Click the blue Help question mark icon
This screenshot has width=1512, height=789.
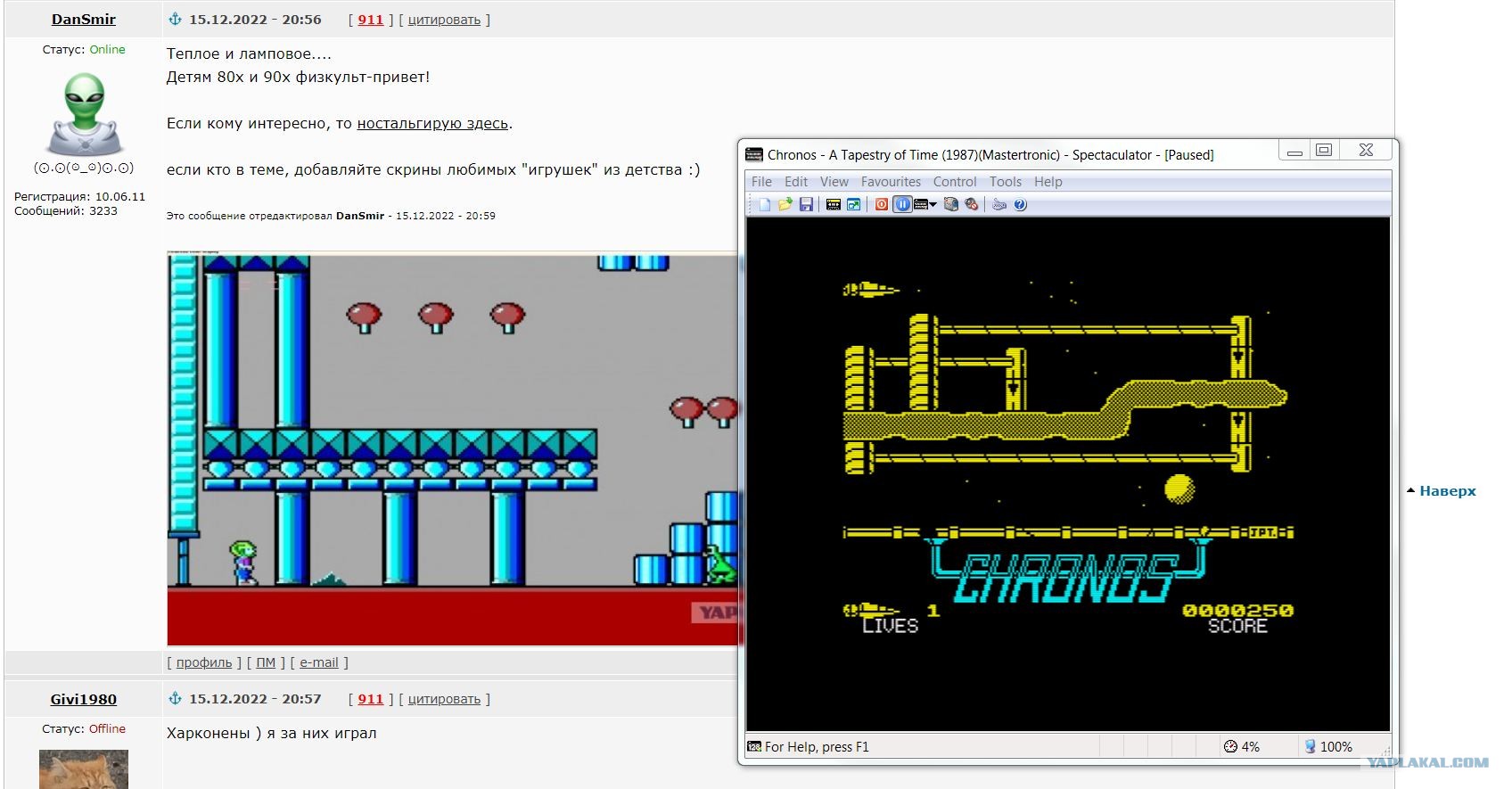click(x=1020, y=204)
